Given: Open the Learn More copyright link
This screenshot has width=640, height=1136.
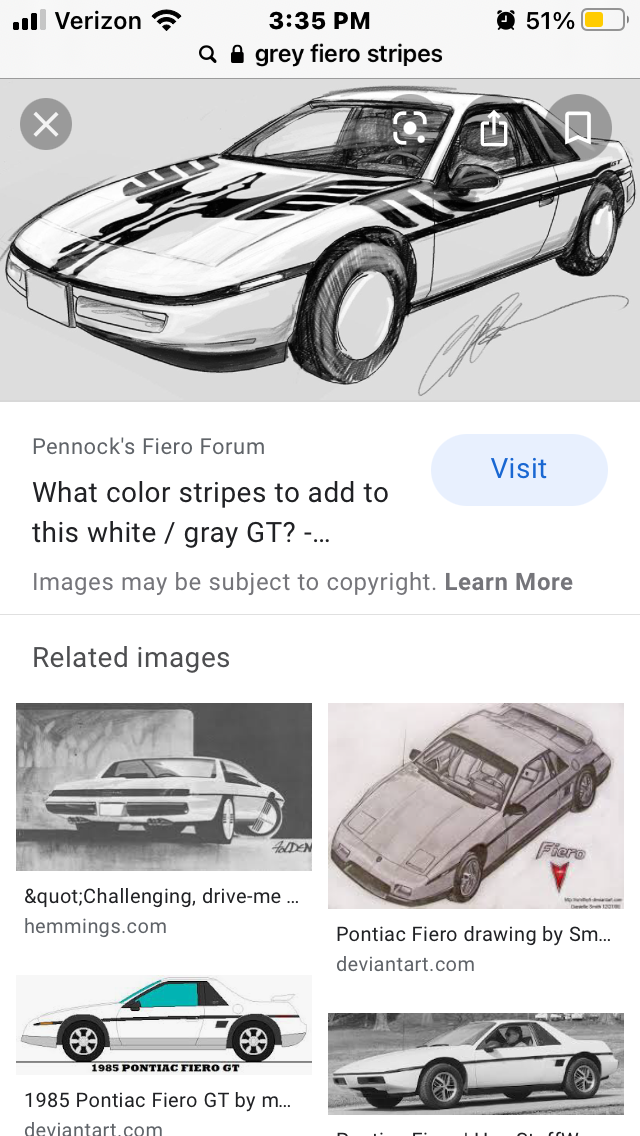Looking at the screenshot, I should point(508,582).
